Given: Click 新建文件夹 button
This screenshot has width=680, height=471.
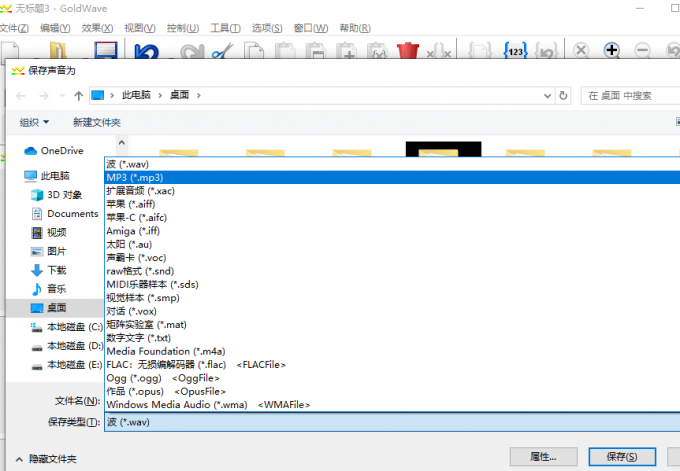Looking at the screenshot, I should coord(97,122).
